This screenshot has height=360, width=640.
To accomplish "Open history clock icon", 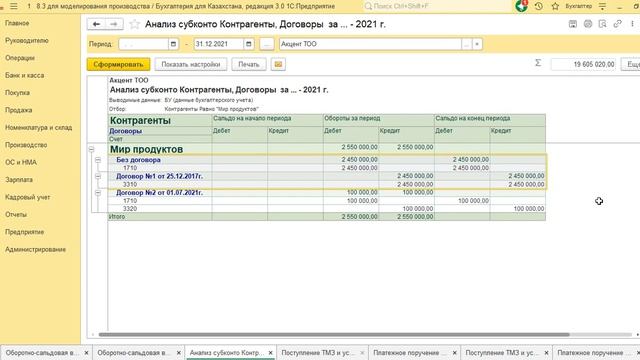I will point(538,6).
